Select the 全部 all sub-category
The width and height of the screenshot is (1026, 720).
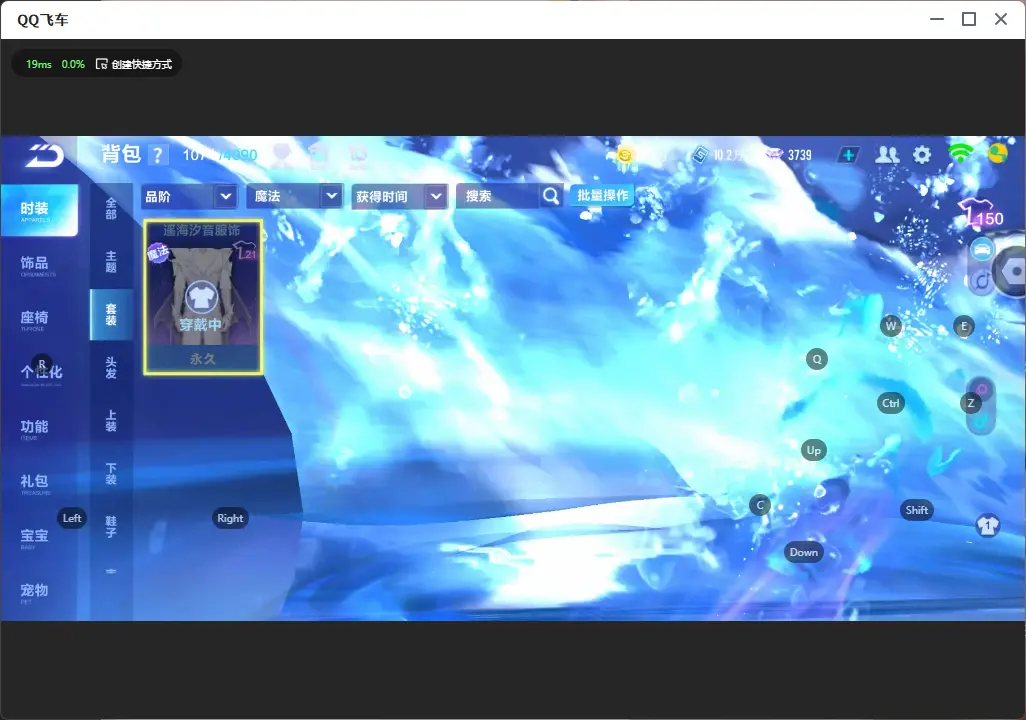pos(111,209)
